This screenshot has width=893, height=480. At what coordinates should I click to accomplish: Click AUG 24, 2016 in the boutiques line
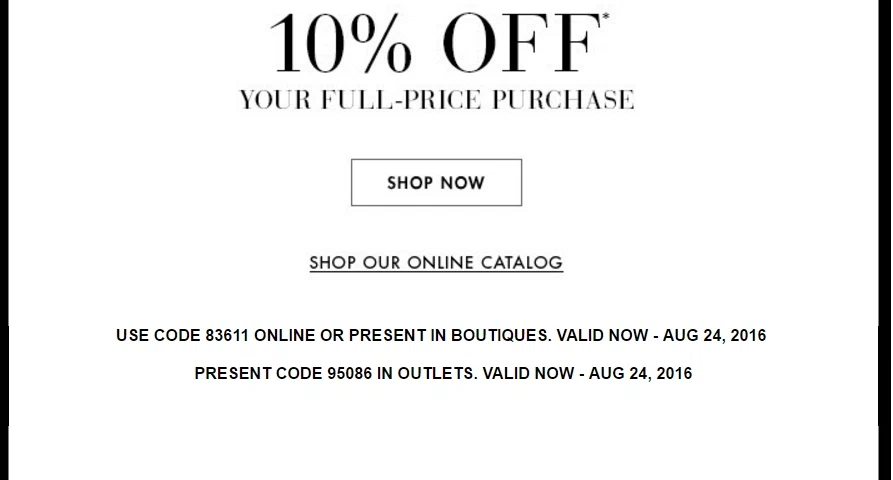714,335
